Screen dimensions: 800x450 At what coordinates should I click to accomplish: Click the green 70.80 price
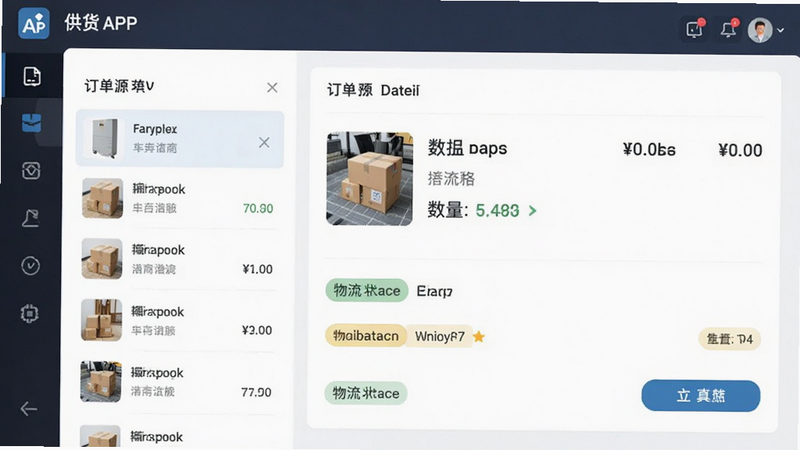click(258, 209)
